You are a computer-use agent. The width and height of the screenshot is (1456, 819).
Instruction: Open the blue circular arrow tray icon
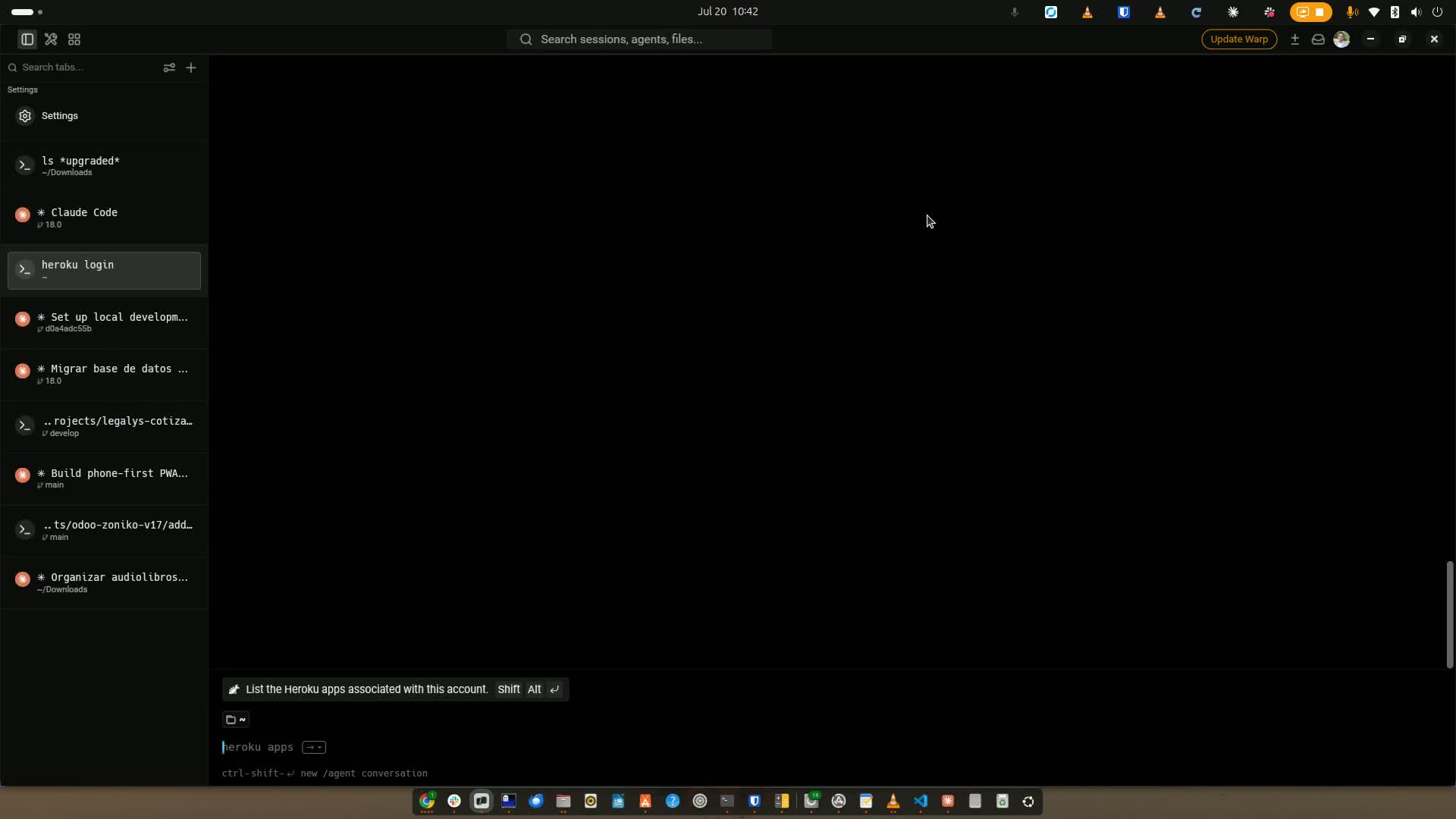(1197, 12)
